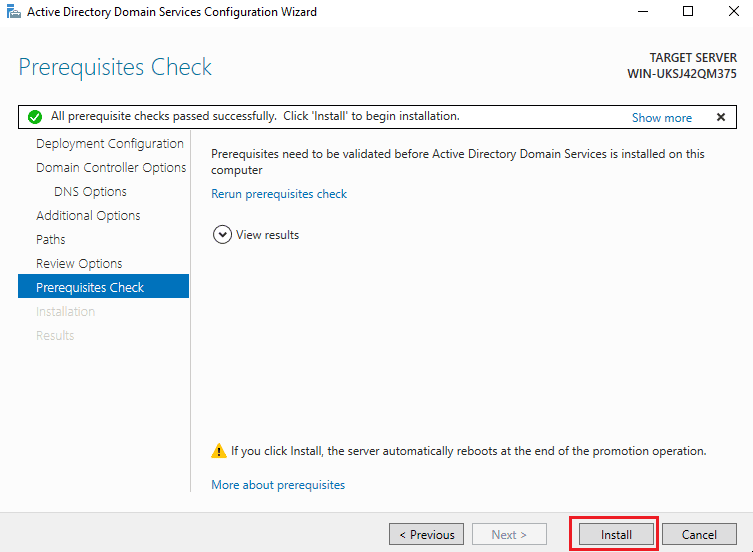
Task: Open More about prerequisites link
Action: coord(278,485)
